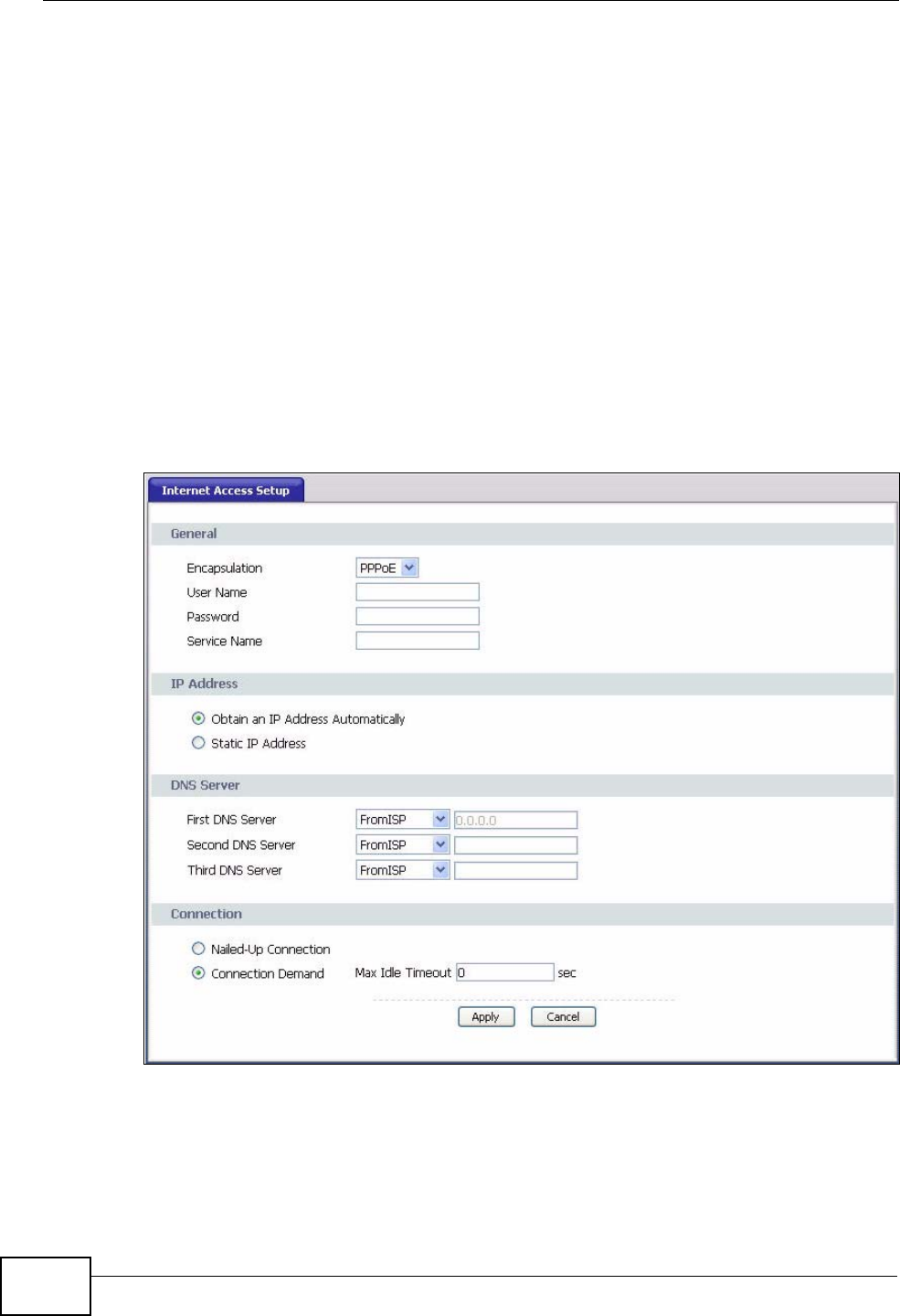
Task: Click the User Name input field
Action: pyautogui.click(x=418, y=592)
